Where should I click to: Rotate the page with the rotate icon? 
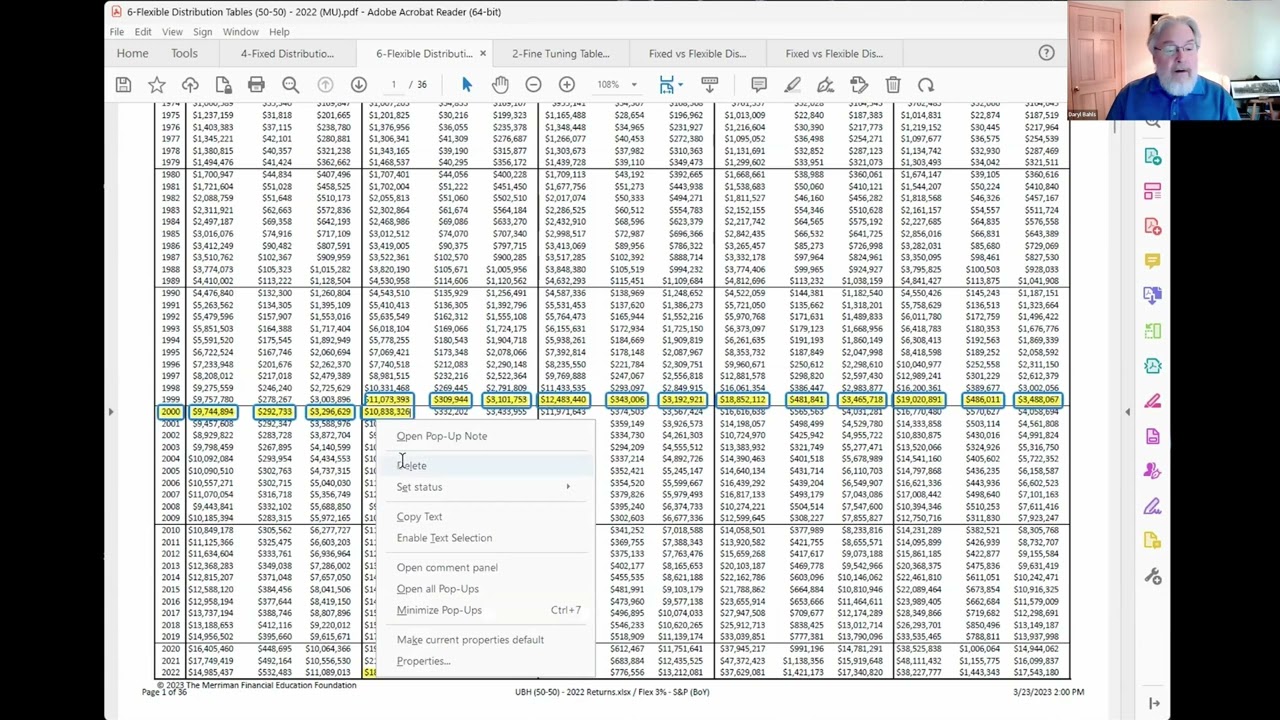coord(926,85)
